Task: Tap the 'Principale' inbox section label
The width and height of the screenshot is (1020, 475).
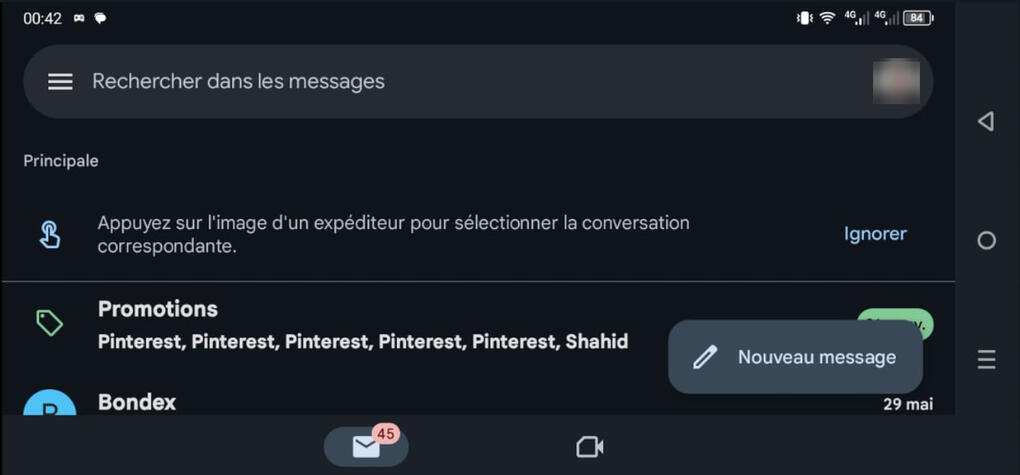Action: [x=61, y=160]
